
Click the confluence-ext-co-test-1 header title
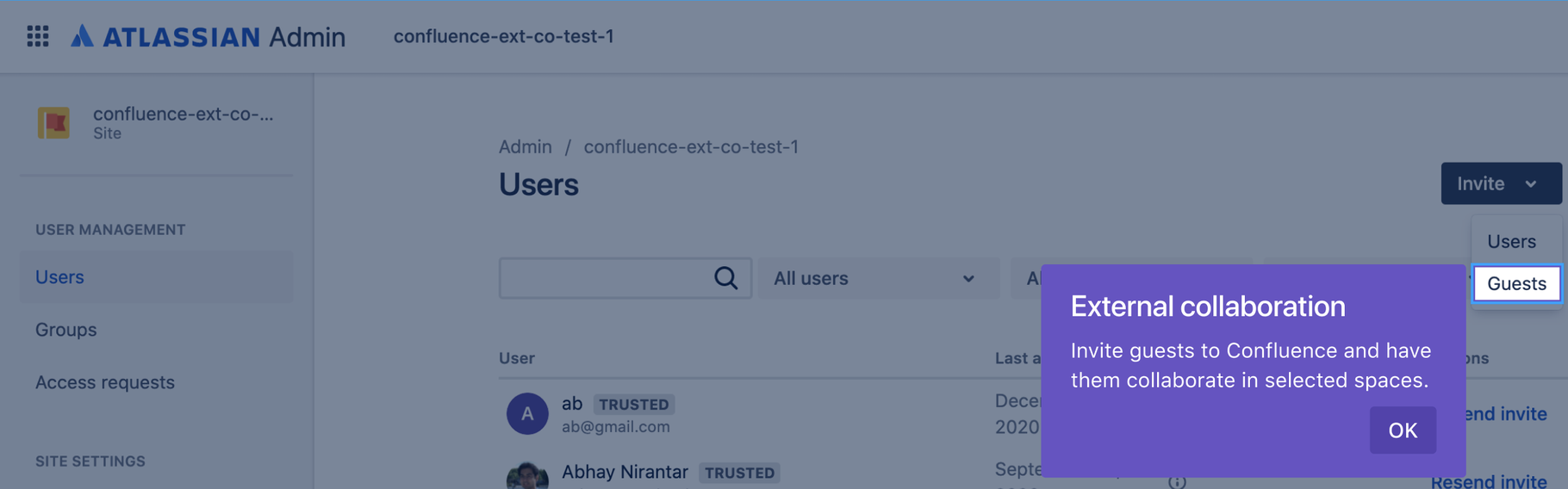pos(504,36)
